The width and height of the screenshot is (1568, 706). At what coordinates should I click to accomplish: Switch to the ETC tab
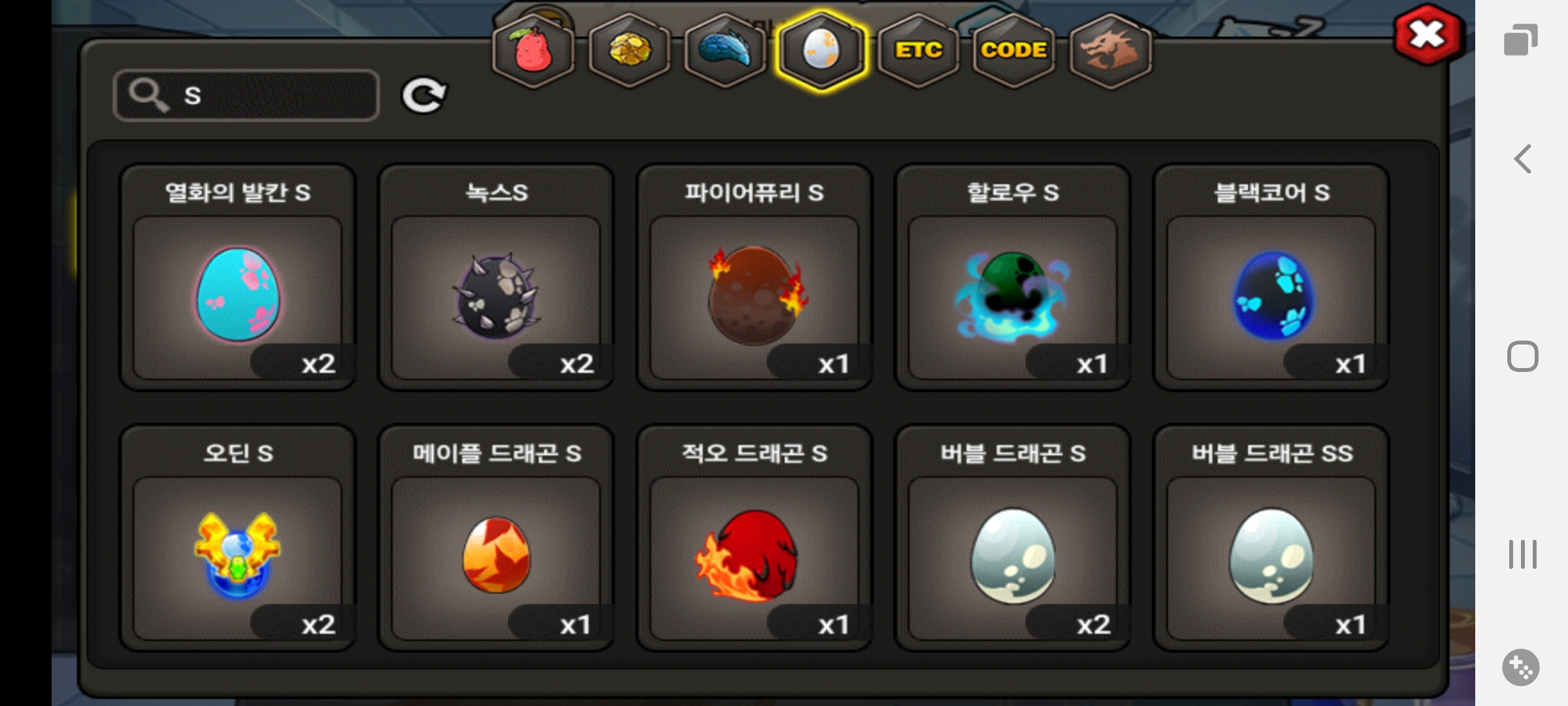[918, 51]
